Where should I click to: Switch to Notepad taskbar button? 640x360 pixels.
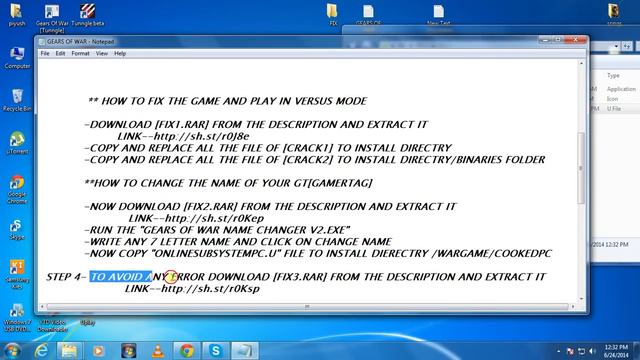pos(245,351)
